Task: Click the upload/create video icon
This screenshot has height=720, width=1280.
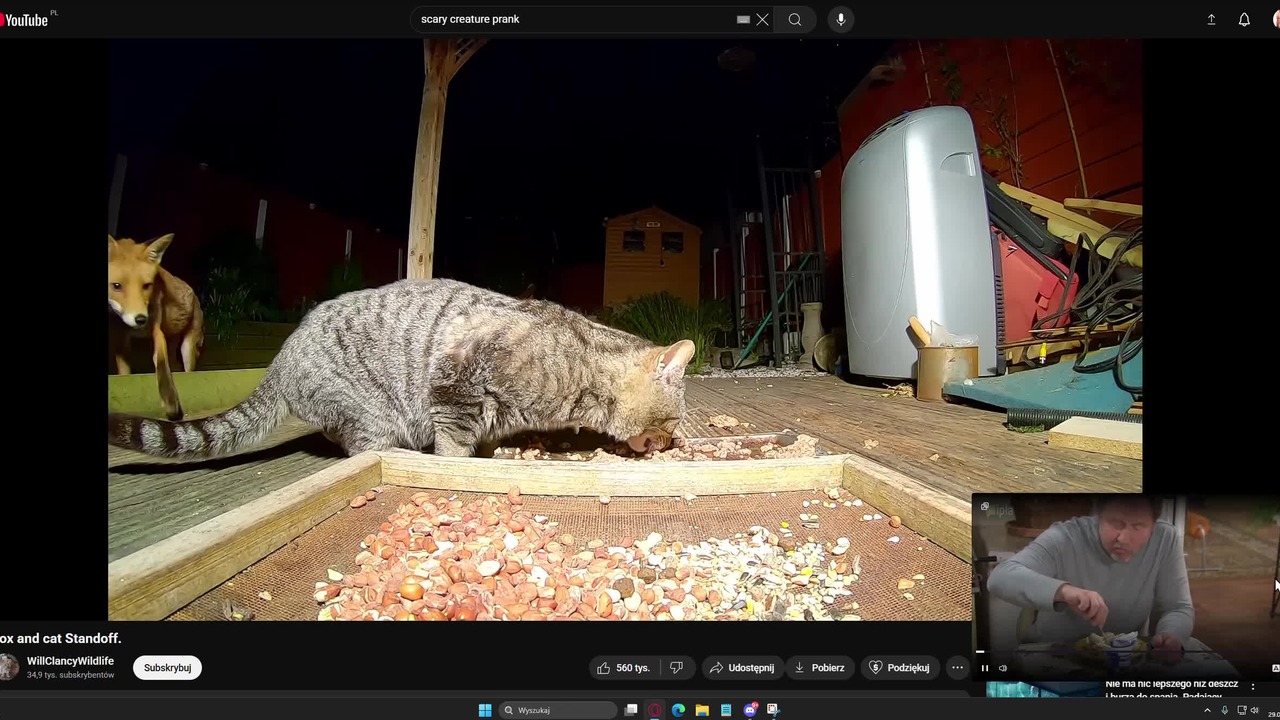Action: 1211,19
